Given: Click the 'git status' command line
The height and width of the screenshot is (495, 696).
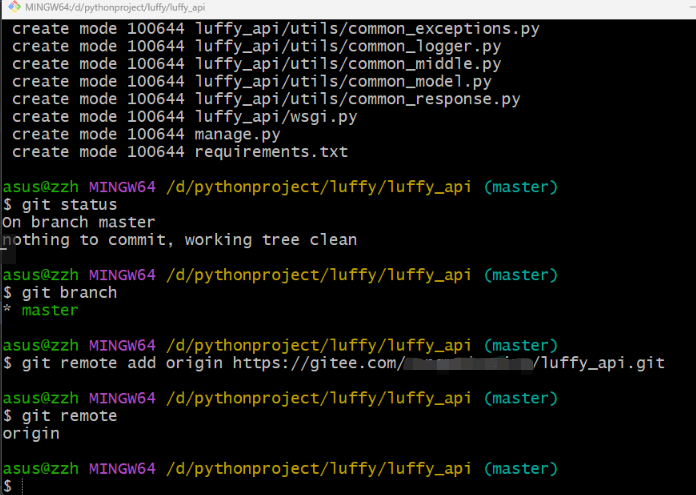Looking at the screenshot, I should point(60,205).
